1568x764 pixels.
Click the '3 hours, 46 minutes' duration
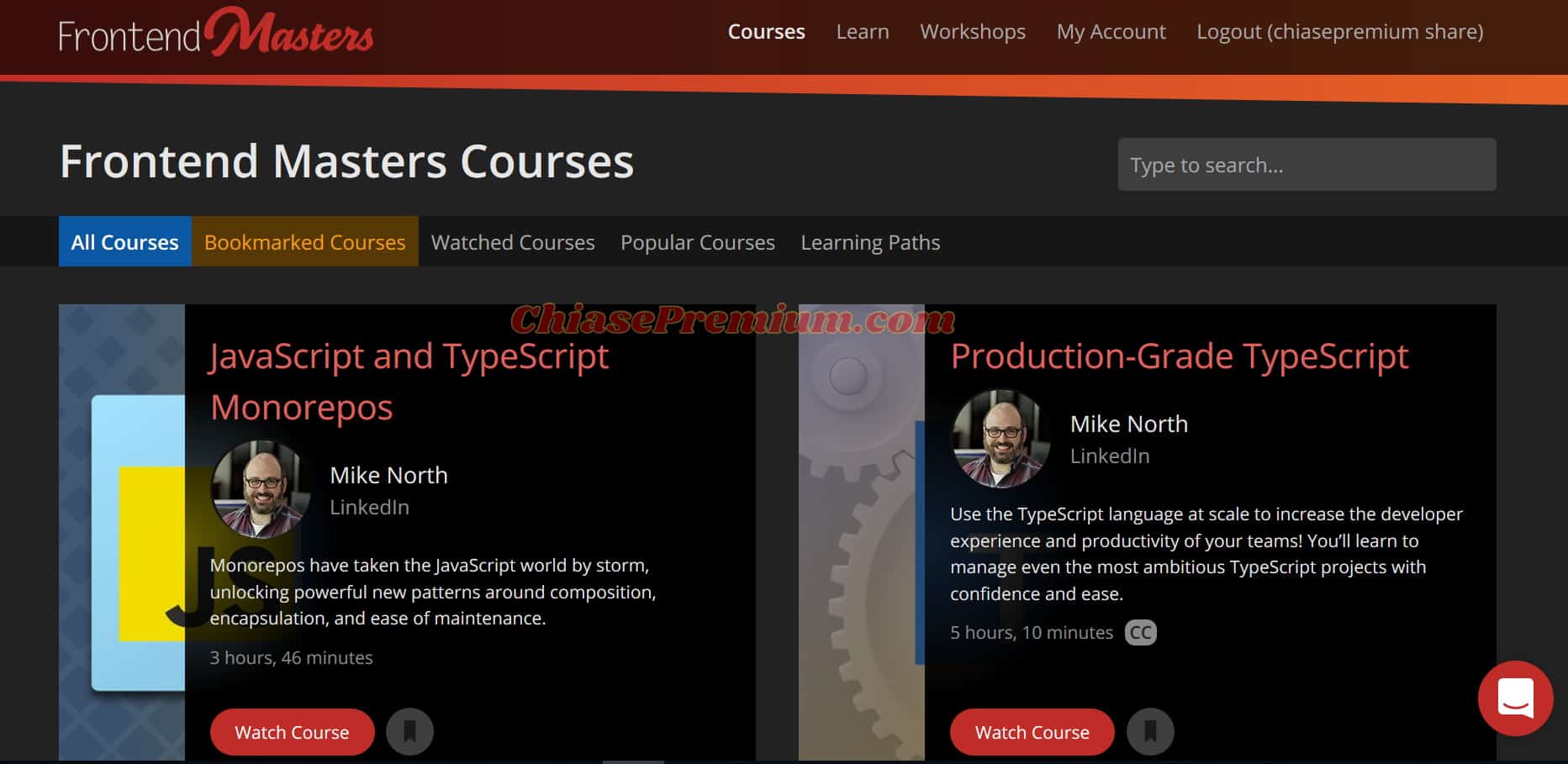(291, 657)
